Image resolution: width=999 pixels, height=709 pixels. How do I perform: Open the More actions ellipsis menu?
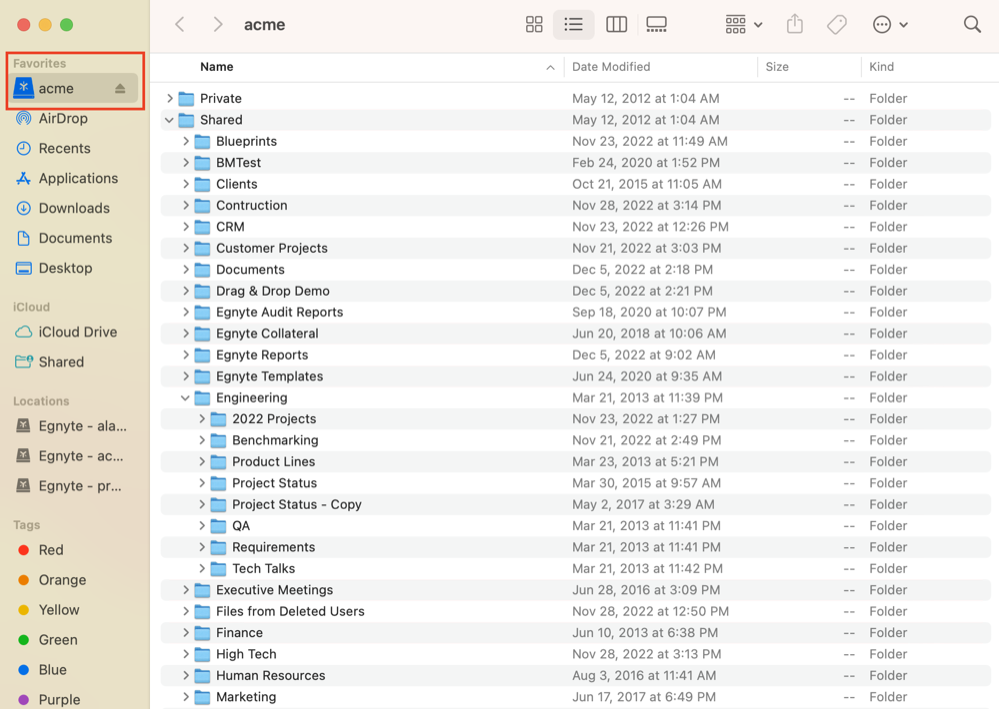click(x=889, y=25)
